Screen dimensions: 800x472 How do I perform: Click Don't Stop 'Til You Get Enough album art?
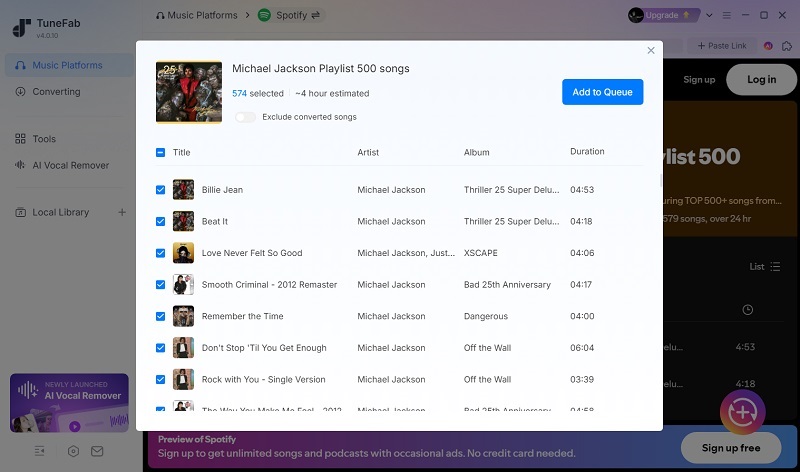point(183,348)
